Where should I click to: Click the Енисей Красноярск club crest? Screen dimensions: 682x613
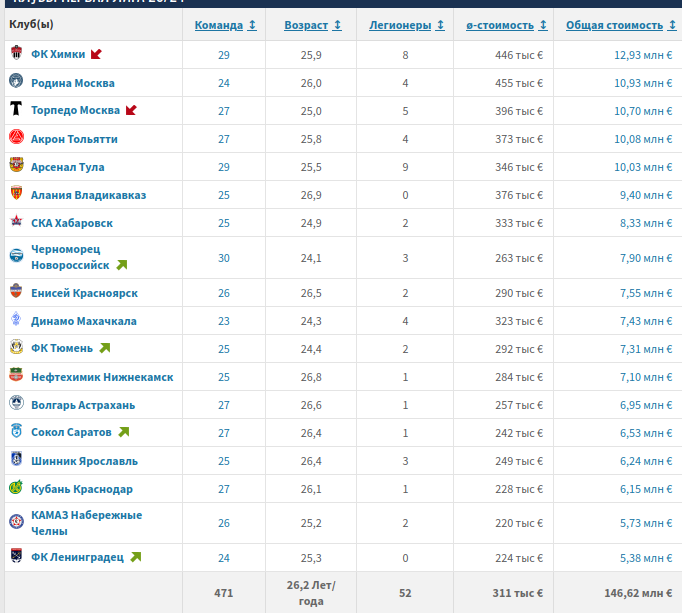tap(17, 290)
